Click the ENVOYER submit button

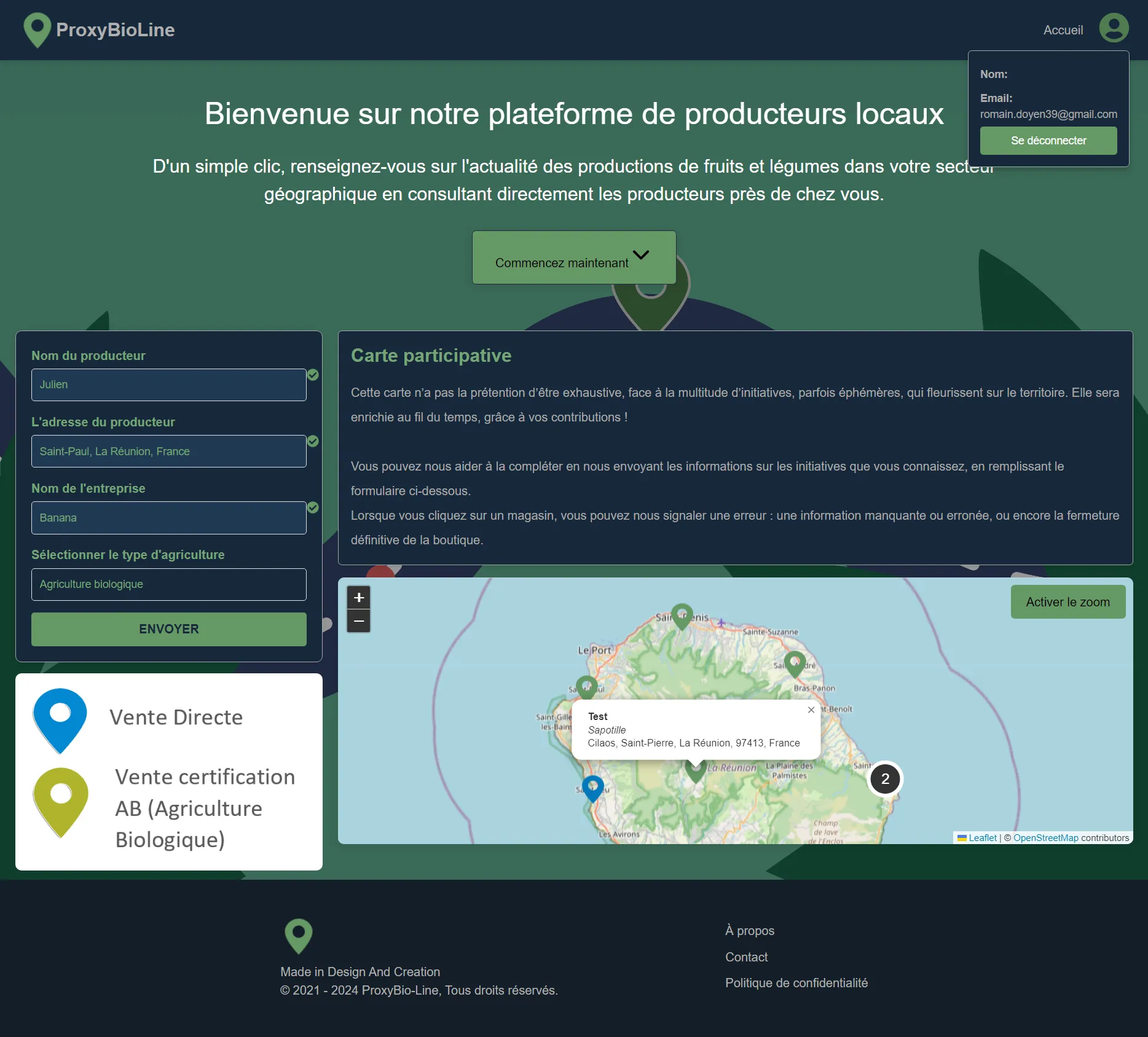point(168,629)
